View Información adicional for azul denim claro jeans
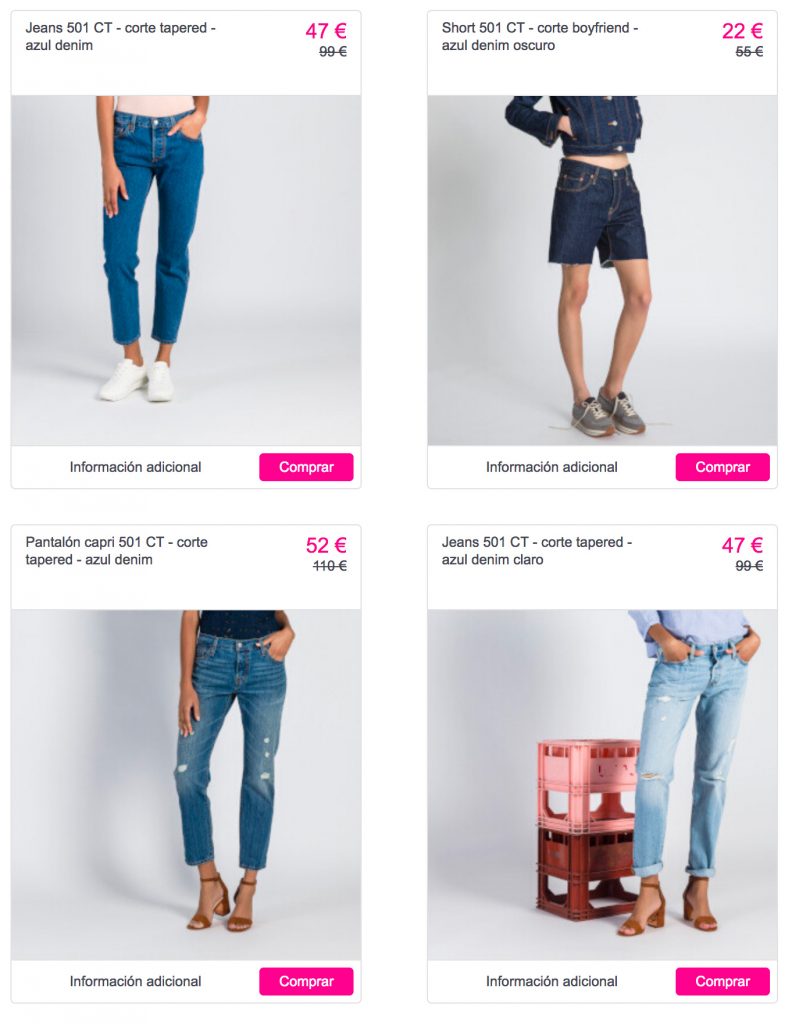This screenshot has width=792, height=1024. click(x=551, y=981)
